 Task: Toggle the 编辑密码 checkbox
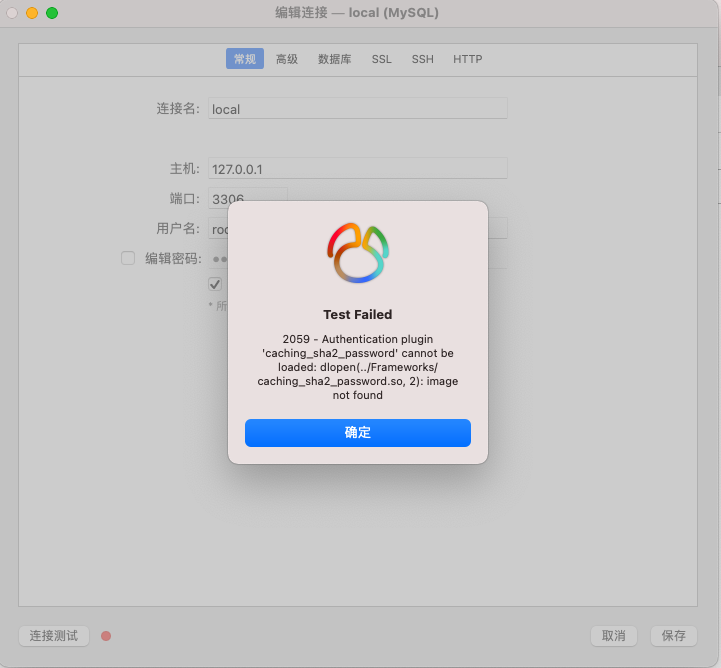point(128,258)
